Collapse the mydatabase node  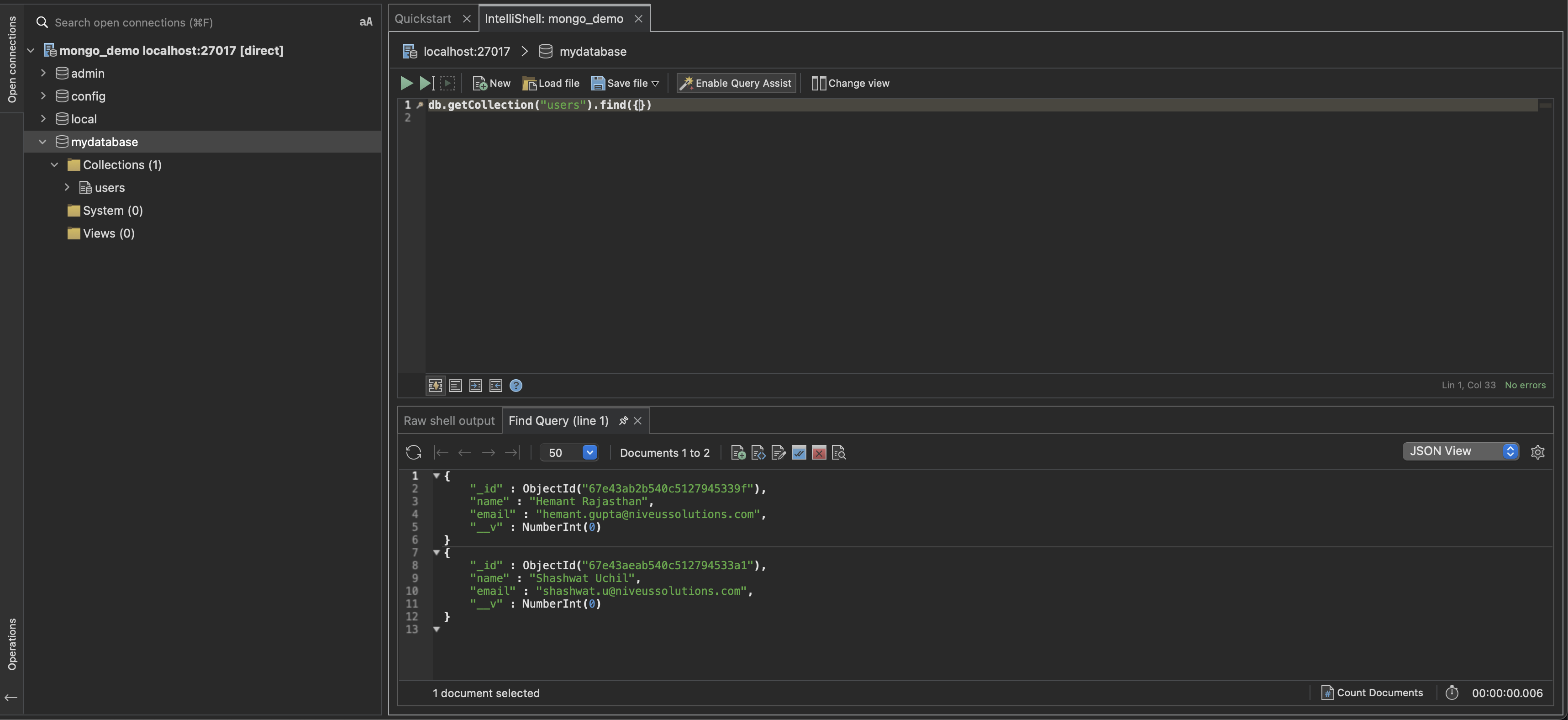click(x=42, y=142)
